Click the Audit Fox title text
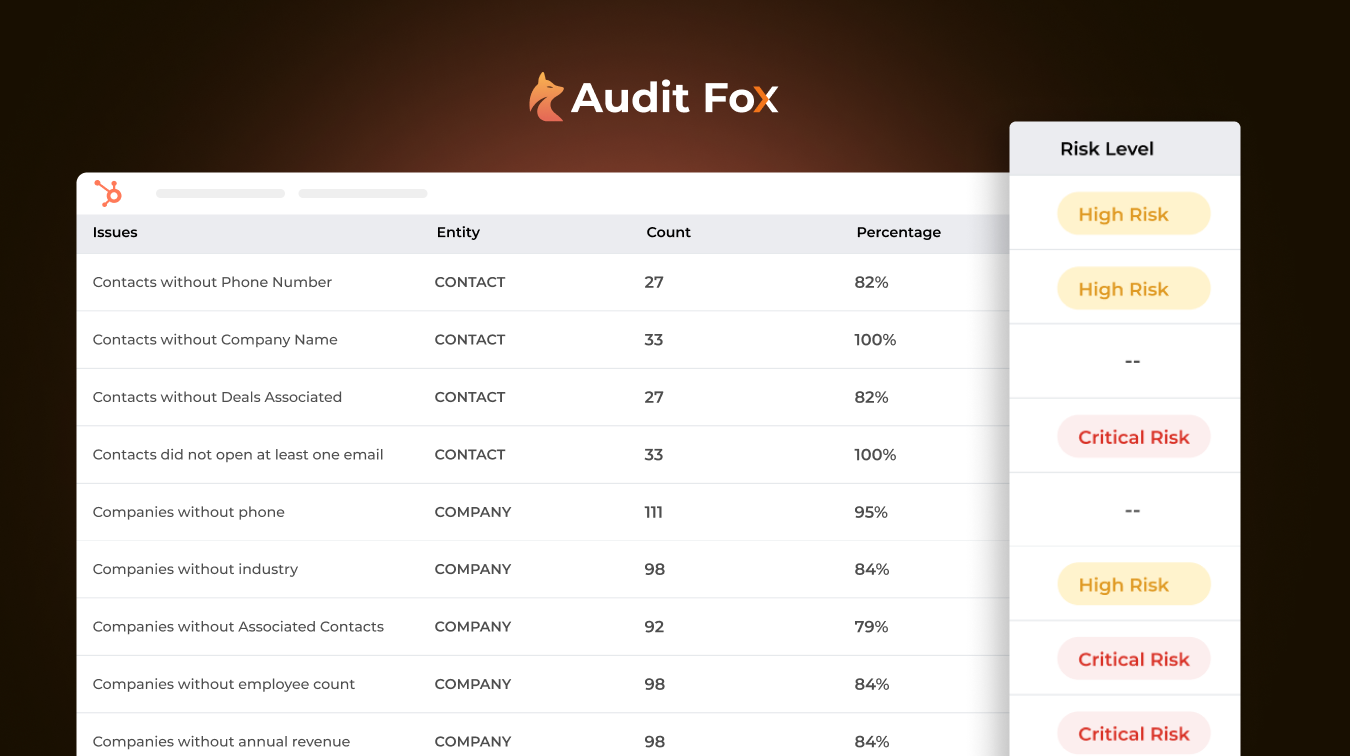 pos(674,98)
